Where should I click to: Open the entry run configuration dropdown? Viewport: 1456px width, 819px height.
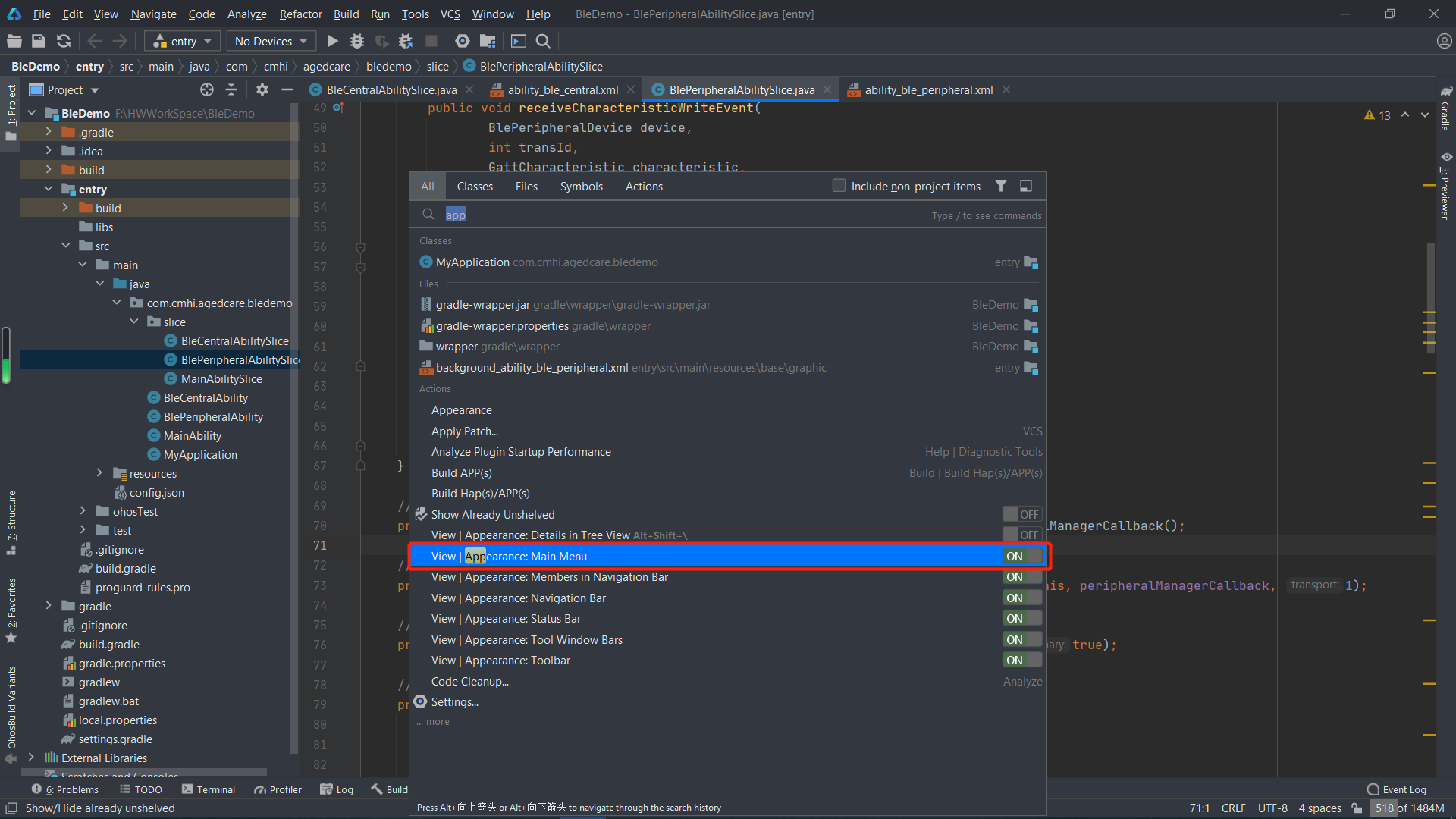[182, 41]
